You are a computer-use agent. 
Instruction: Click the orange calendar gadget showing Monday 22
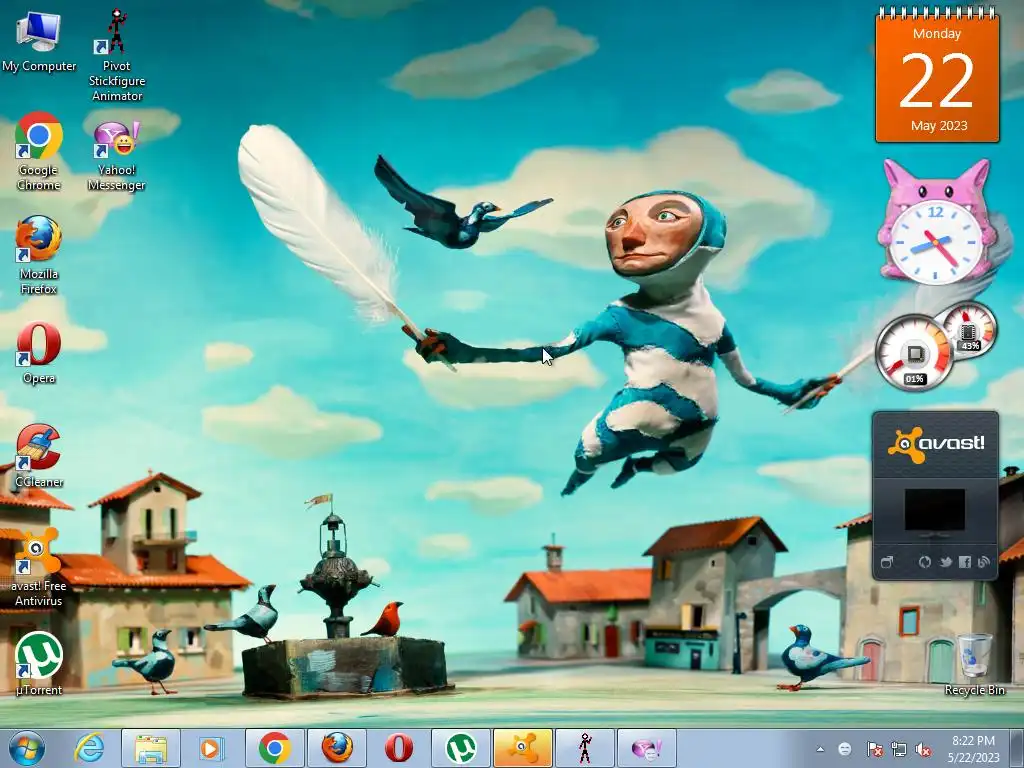point(937,75)
